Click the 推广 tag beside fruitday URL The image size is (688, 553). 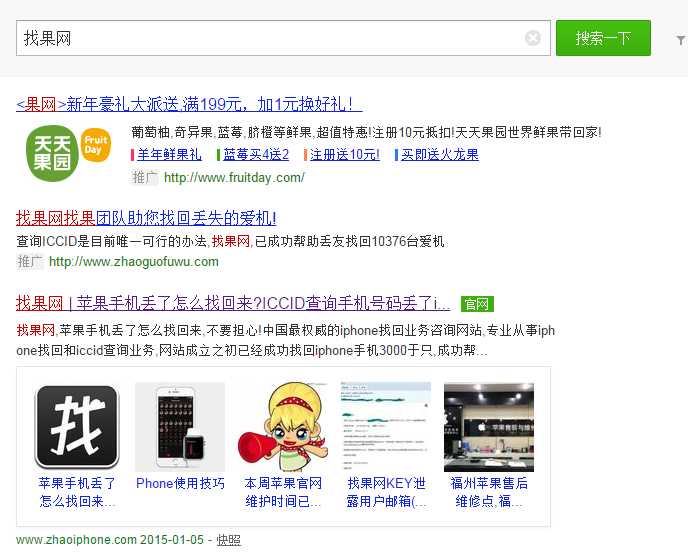pos(145,177)
